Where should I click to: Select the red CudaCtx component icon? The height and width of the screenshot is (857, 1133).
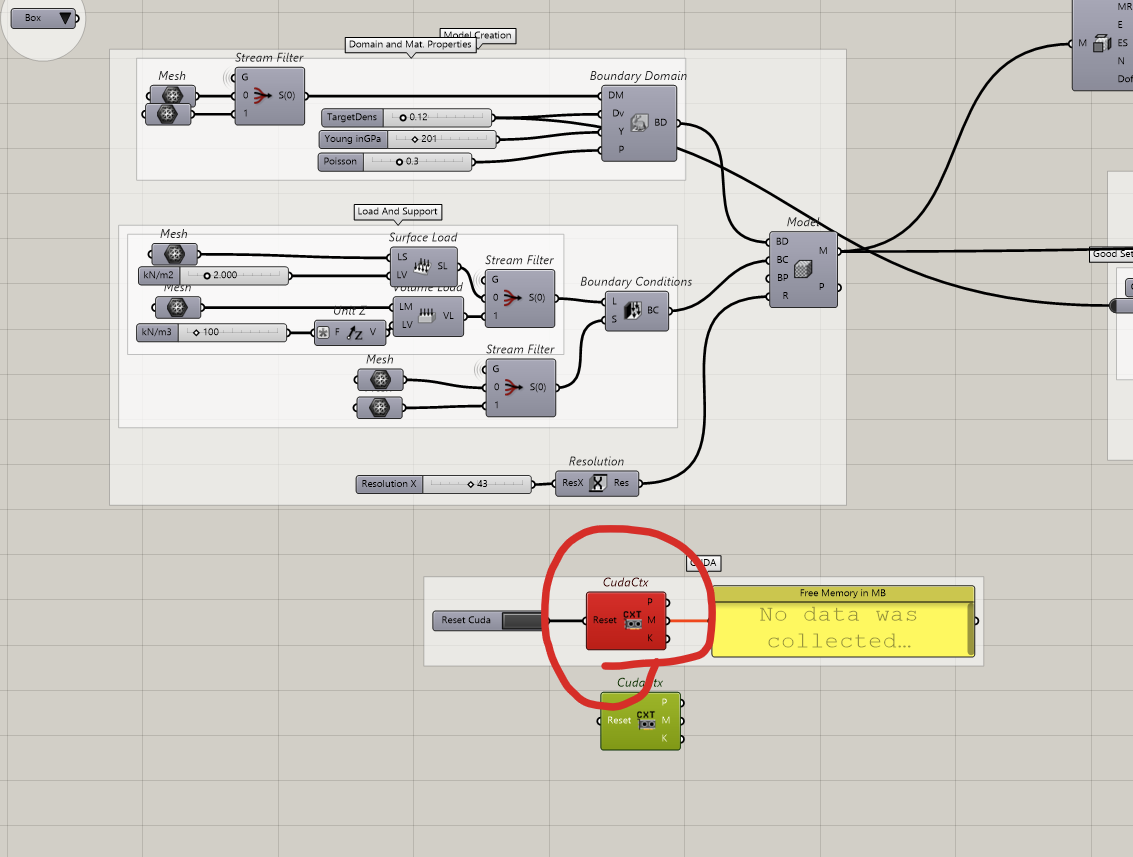[632, 620]
